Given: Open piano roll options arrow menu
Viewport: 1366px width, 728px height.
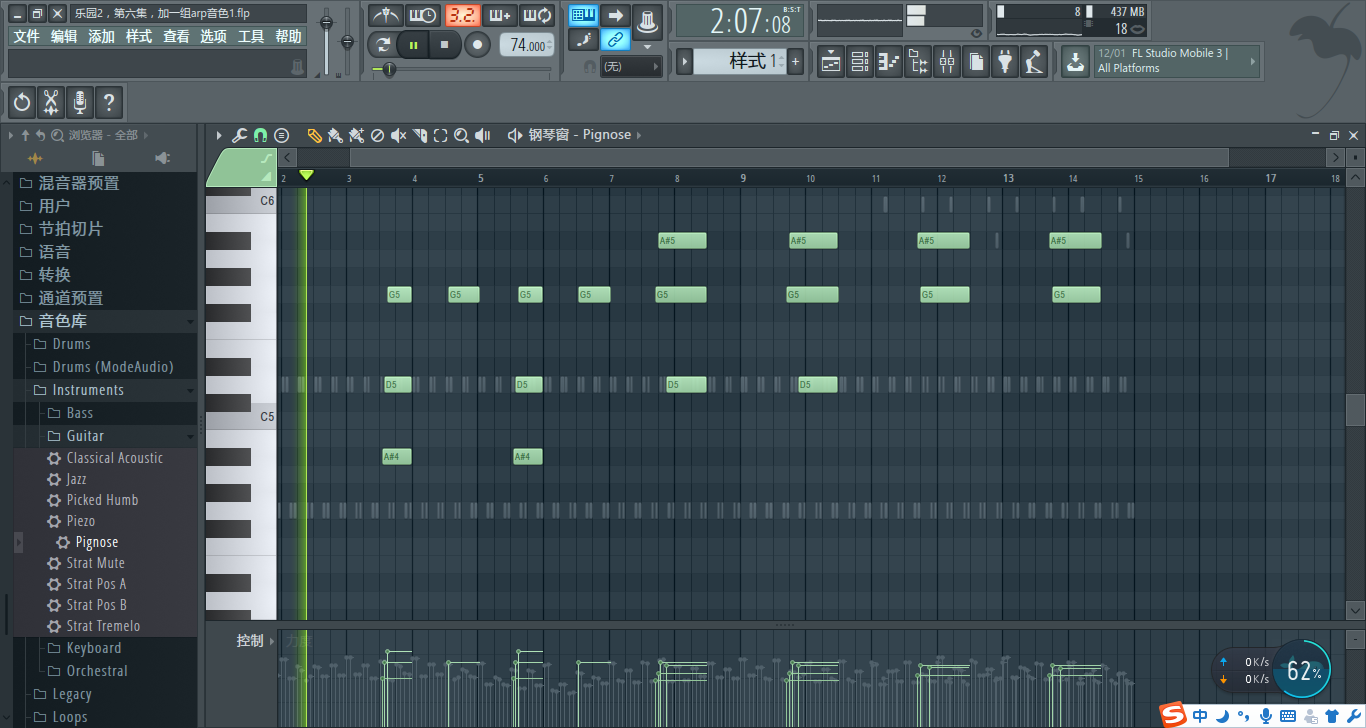Looking at the screenshot, I should click(220, 135).
